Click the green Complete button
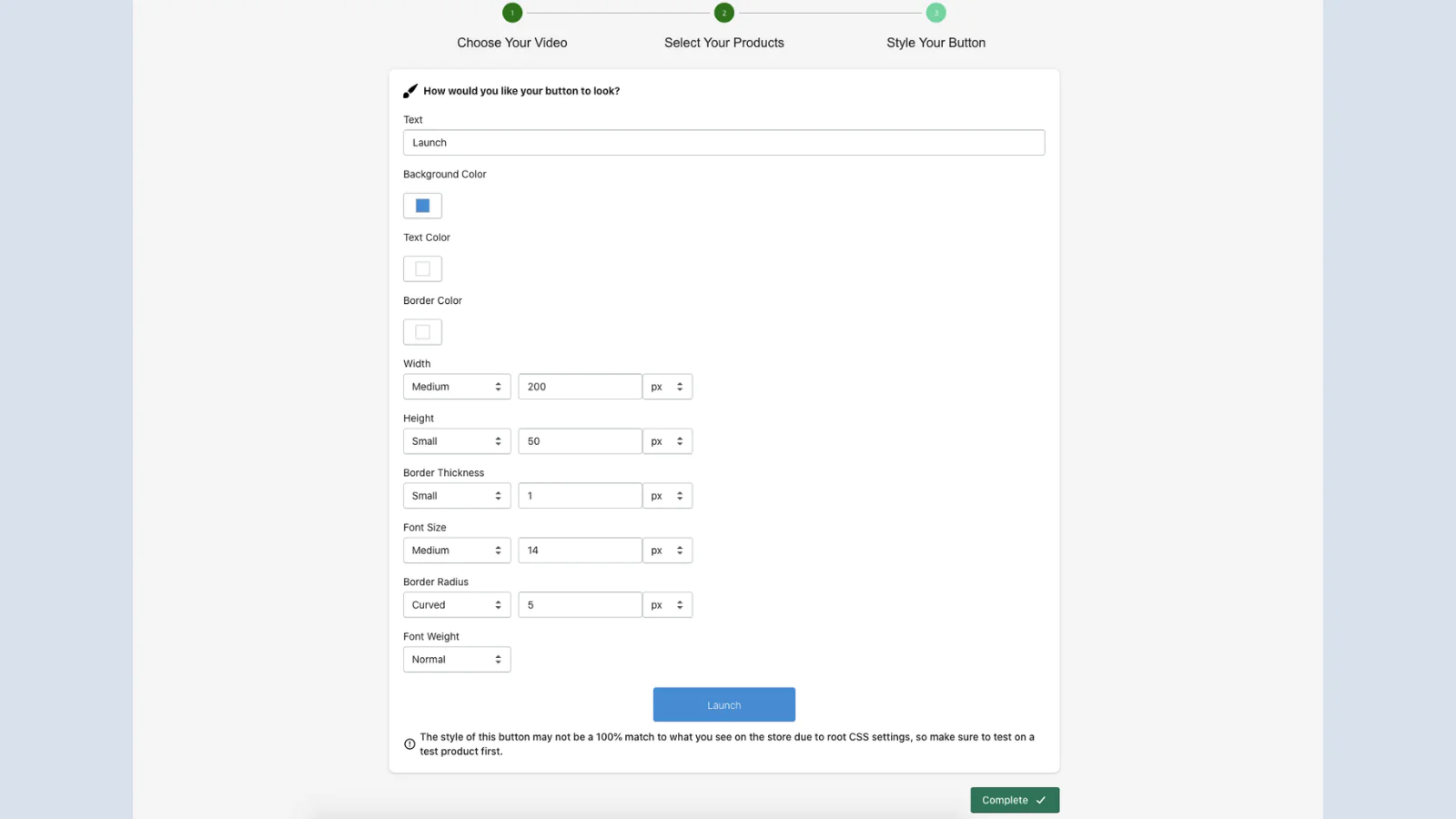 pyautogui.click(x=1014, y=800)
